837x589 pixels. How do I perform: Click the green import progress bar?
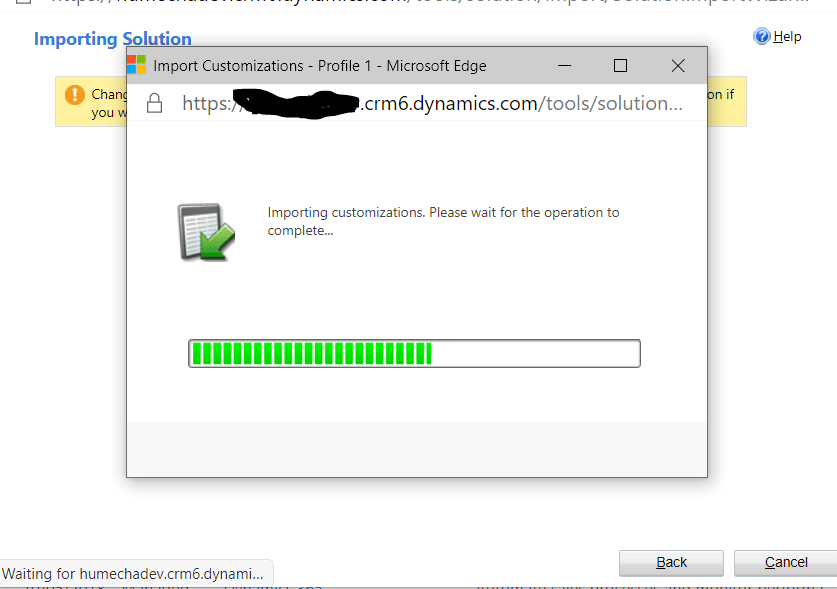[414, 354]
